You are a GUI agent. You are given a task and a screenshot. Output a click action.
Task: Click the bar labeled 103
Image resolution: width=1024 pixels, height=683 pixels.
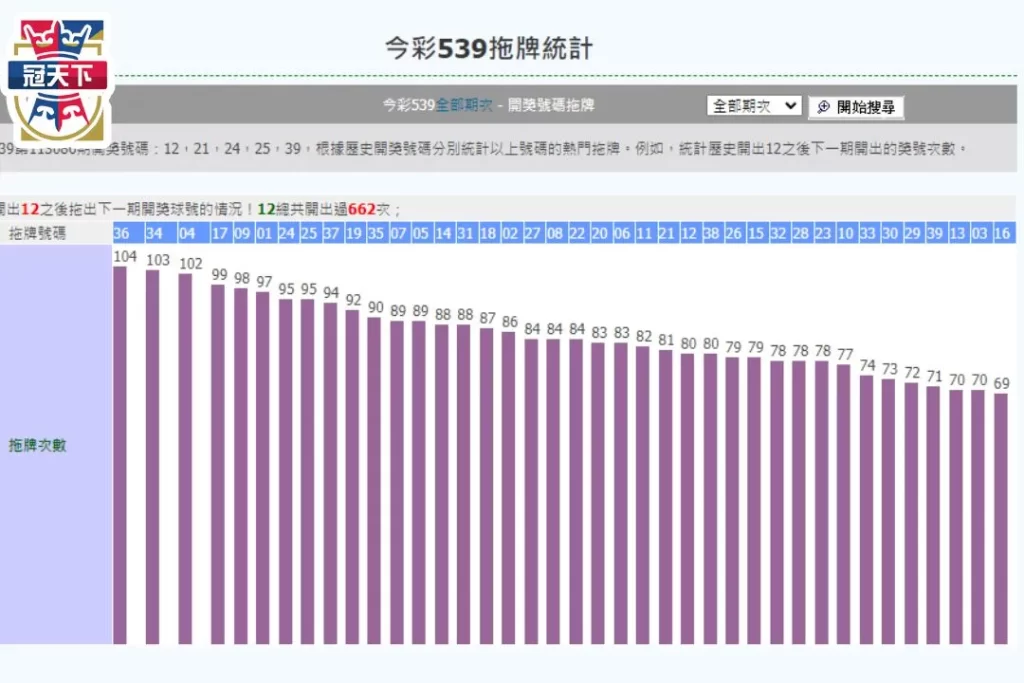[153, 456]
